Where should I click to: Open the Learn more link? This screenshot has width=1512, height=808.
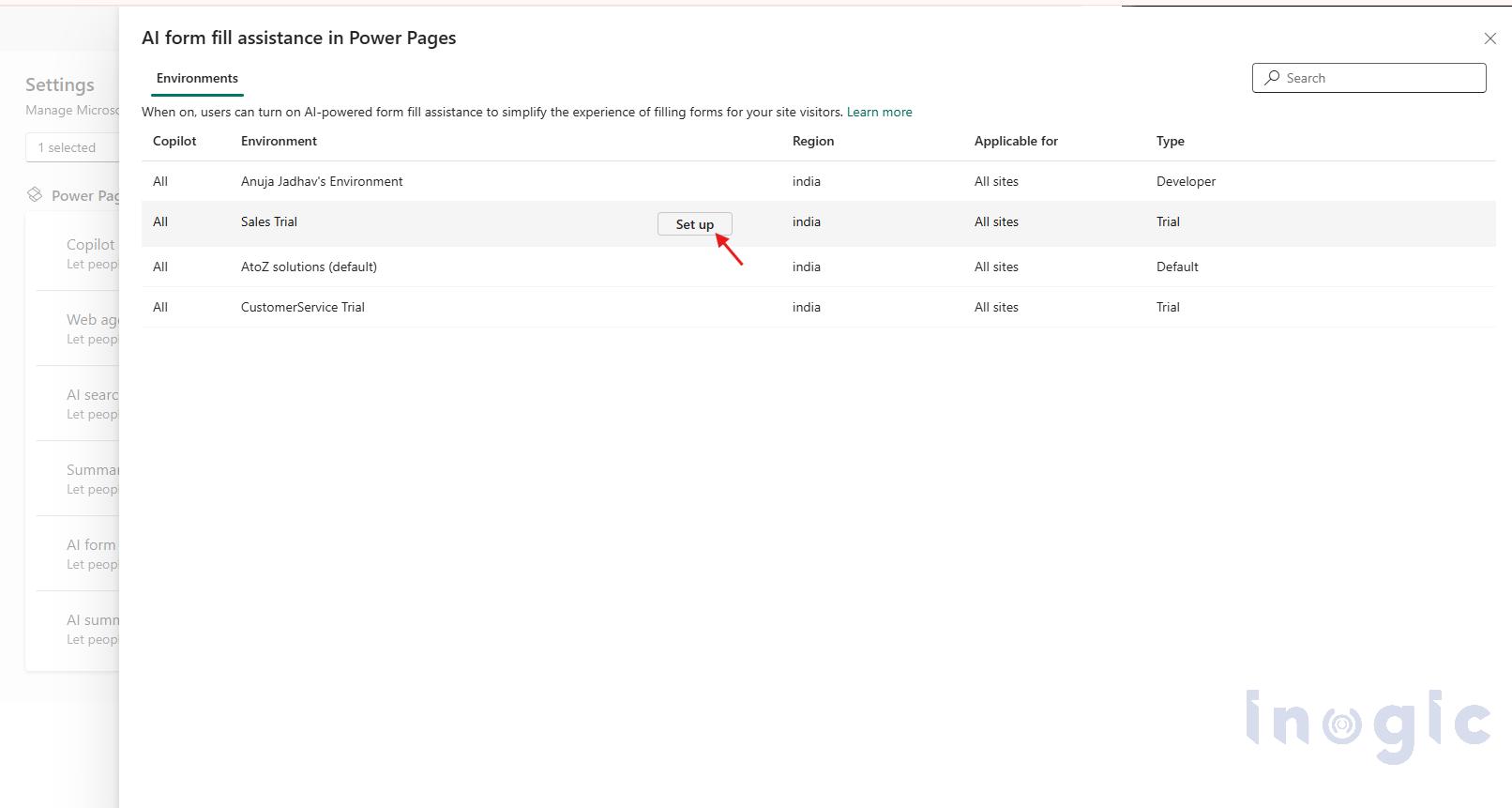point(879,112)
